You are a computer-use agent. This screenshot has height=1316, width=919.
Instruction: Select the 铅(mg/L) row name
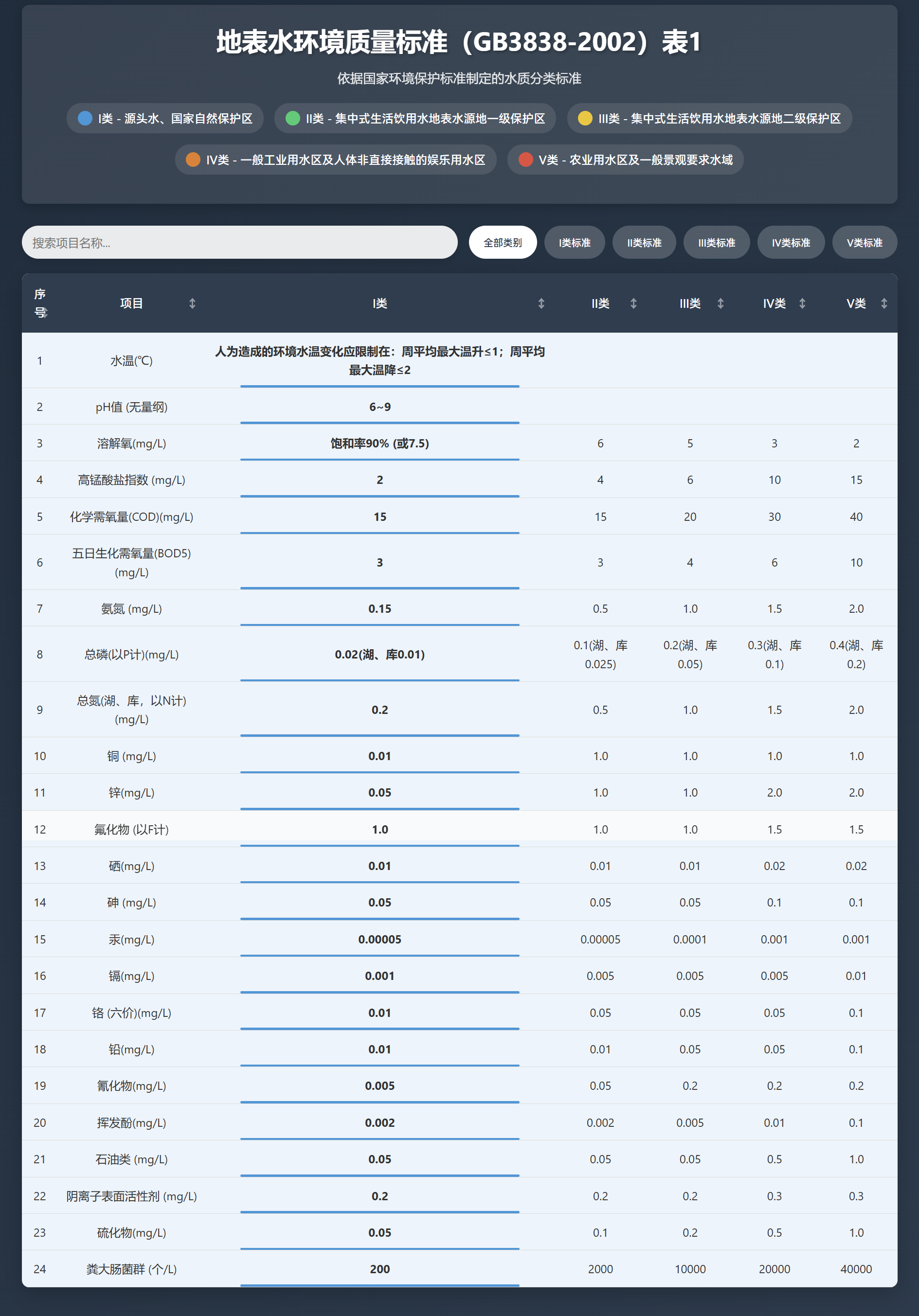tap(131, 1049)
